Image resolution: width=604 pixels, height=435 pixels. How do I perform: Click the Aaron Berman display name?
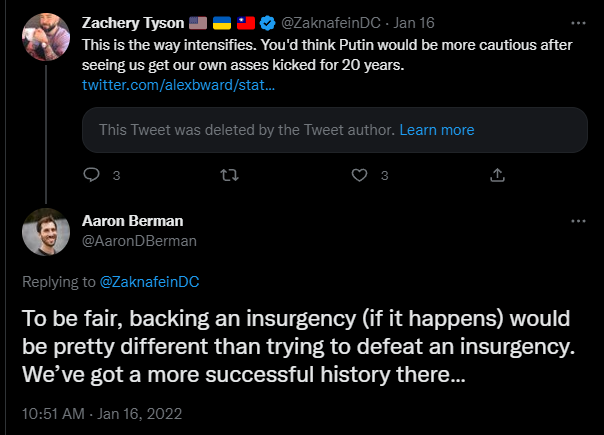point(132,222)
